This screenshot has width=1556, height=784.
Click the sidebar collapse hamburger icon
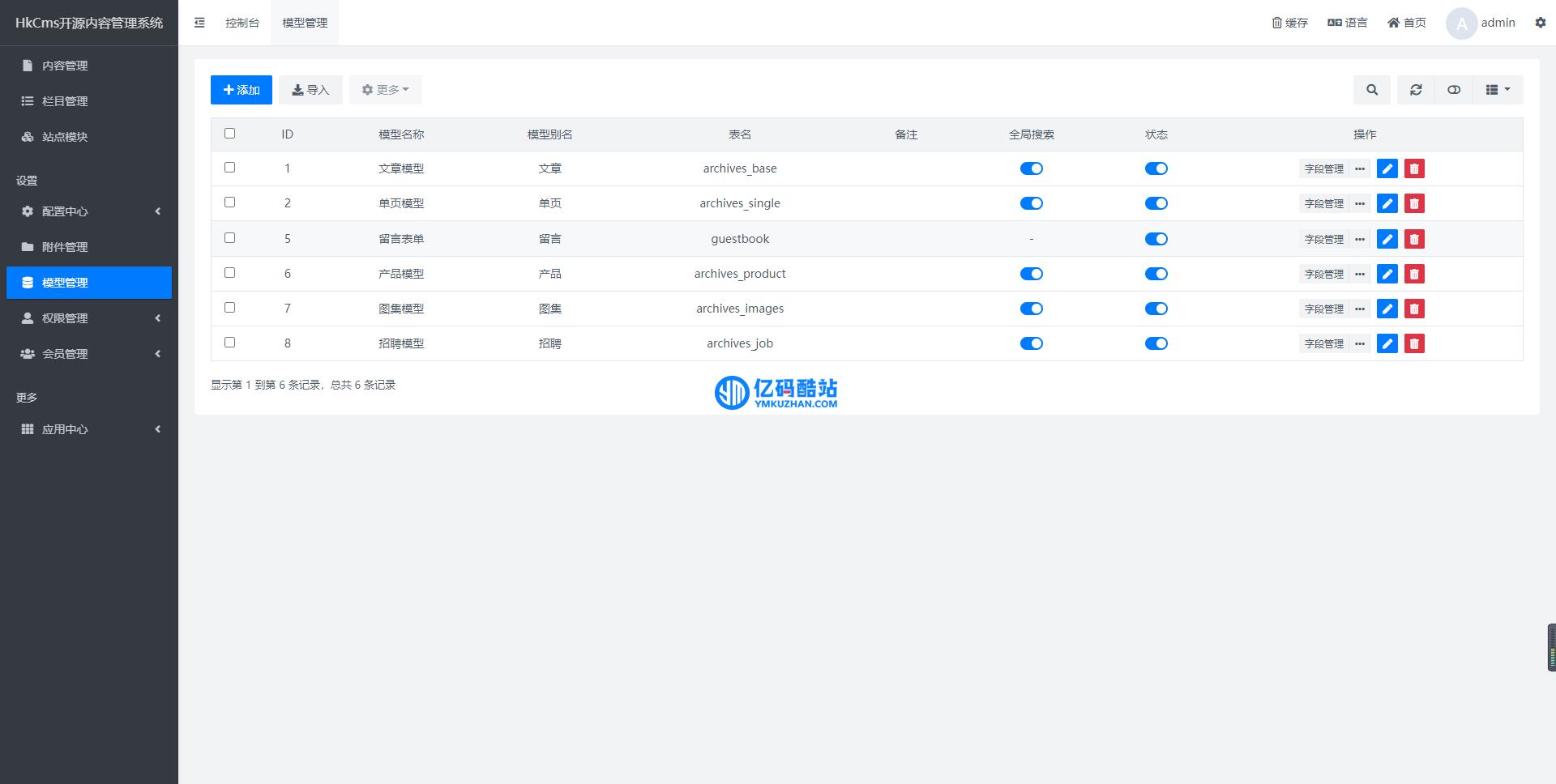[199, 23]
